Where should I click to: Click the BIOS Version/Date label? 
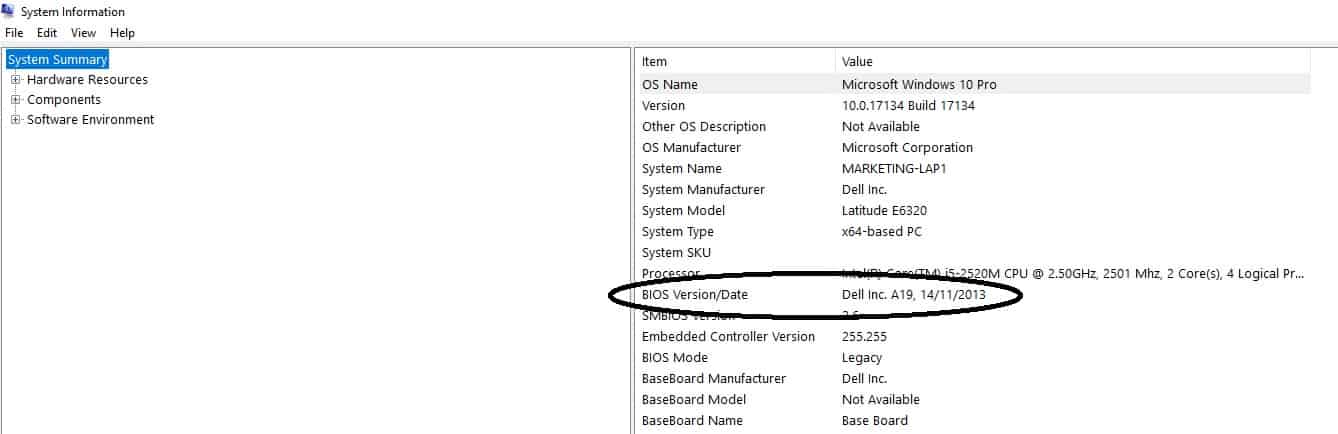(694, 295)
